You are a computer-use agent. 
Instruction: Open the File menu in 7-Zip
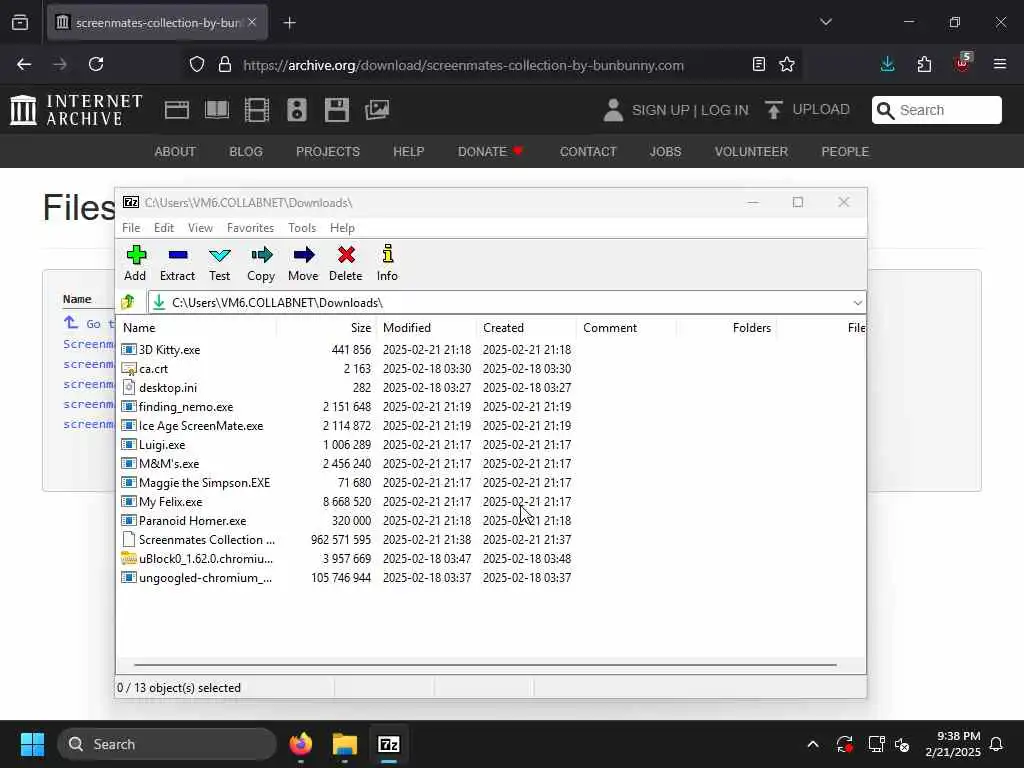pyautogui.click(x=131, y=228)
